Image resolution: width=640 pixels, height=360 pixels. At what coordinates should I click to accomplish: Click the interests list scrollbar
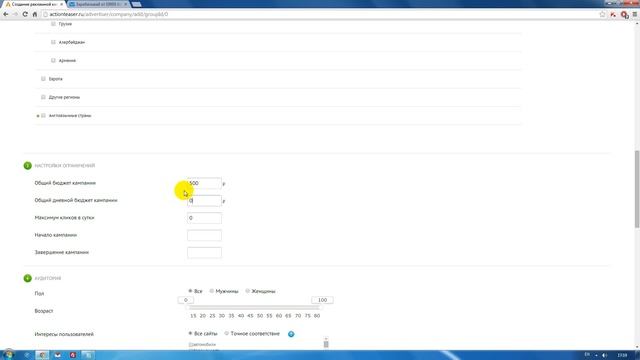tap(326, 343)
